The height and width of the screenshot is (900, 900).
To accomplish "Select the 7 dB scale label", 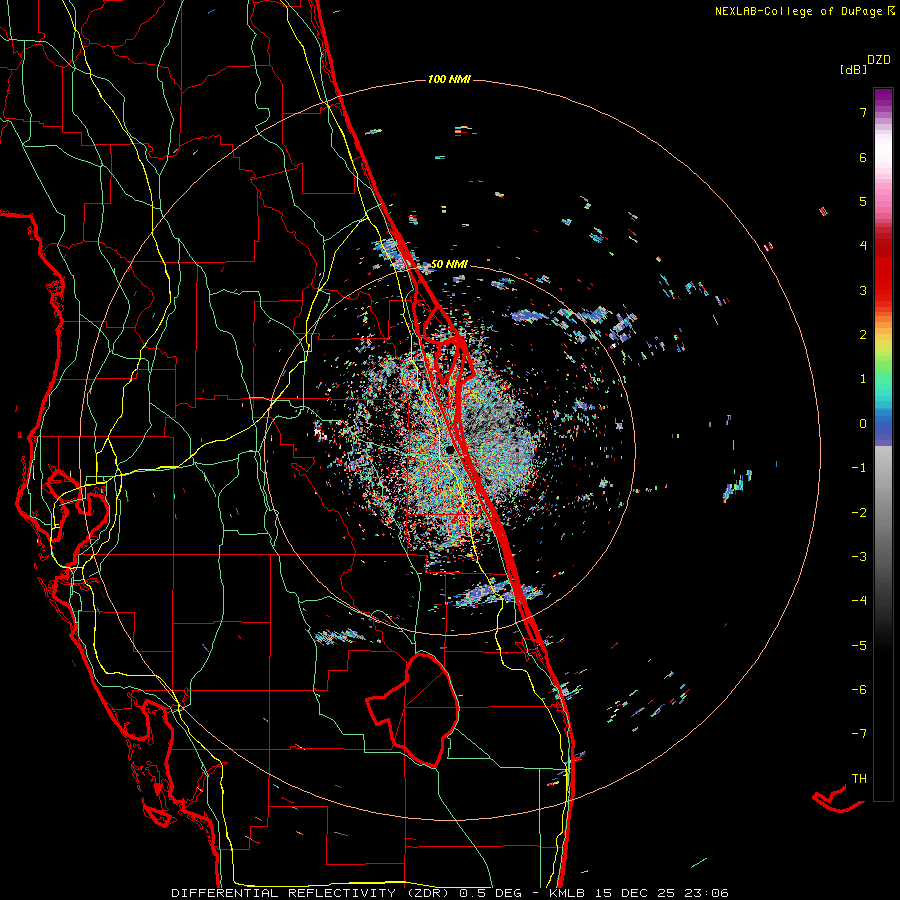I will click(x=863, y=112).
